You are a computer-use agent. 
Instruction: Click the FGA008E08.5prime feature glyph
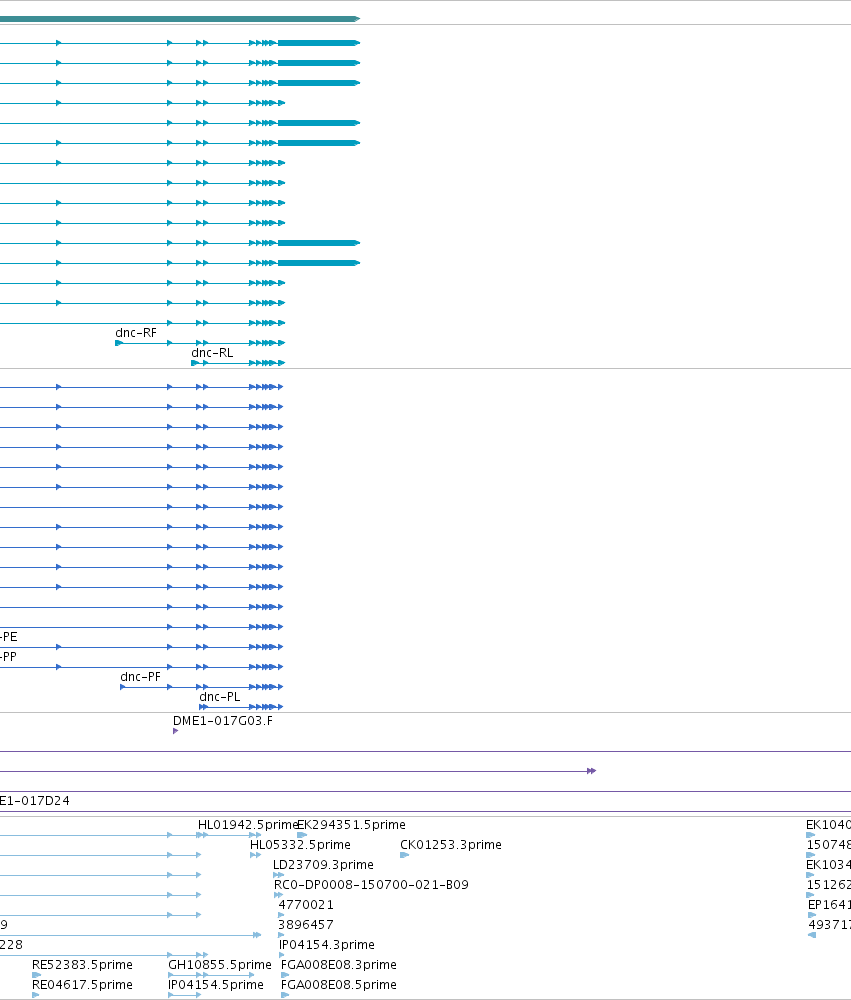285,995
